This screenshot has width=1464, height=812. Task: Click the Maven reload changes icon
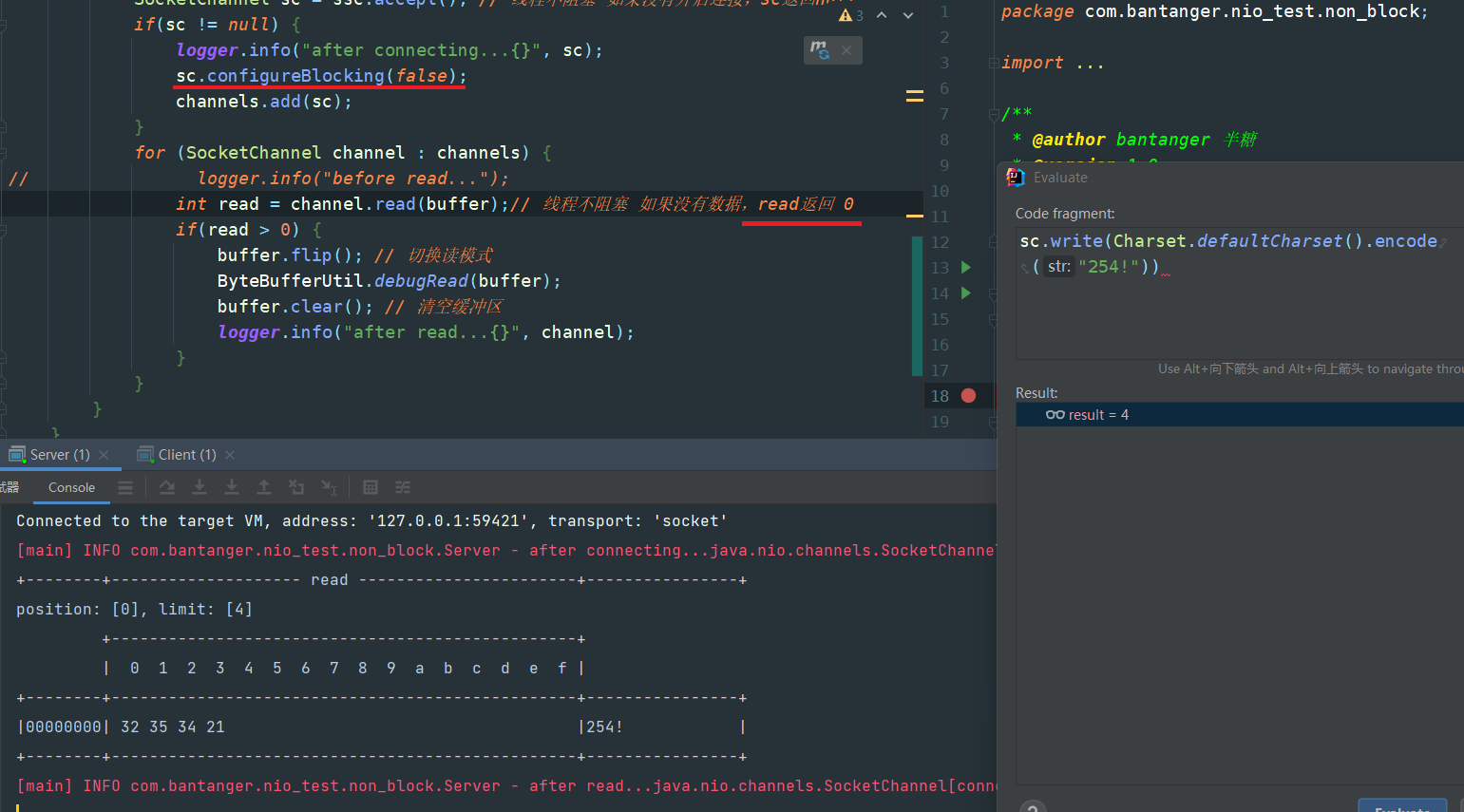819,49
